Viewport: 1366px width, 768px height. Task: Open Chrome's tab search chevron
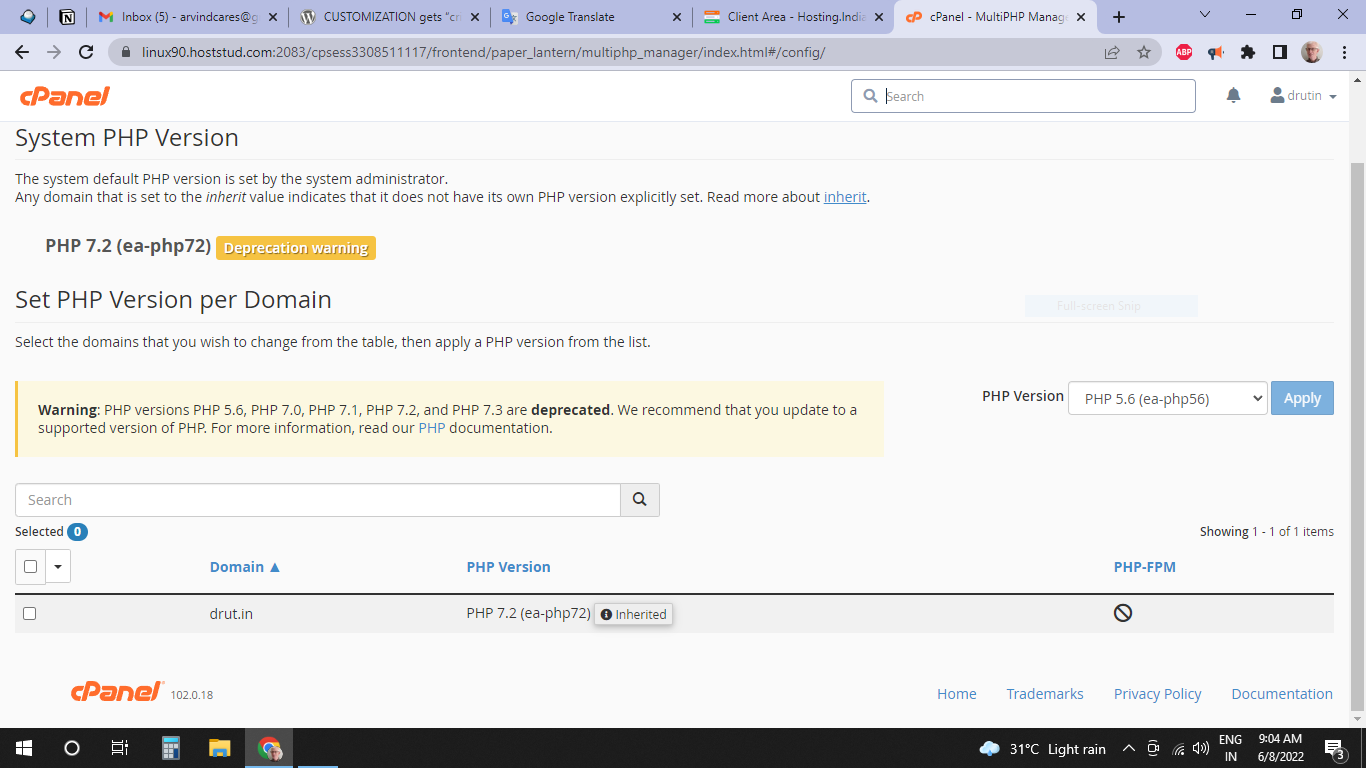[1204, 15]
